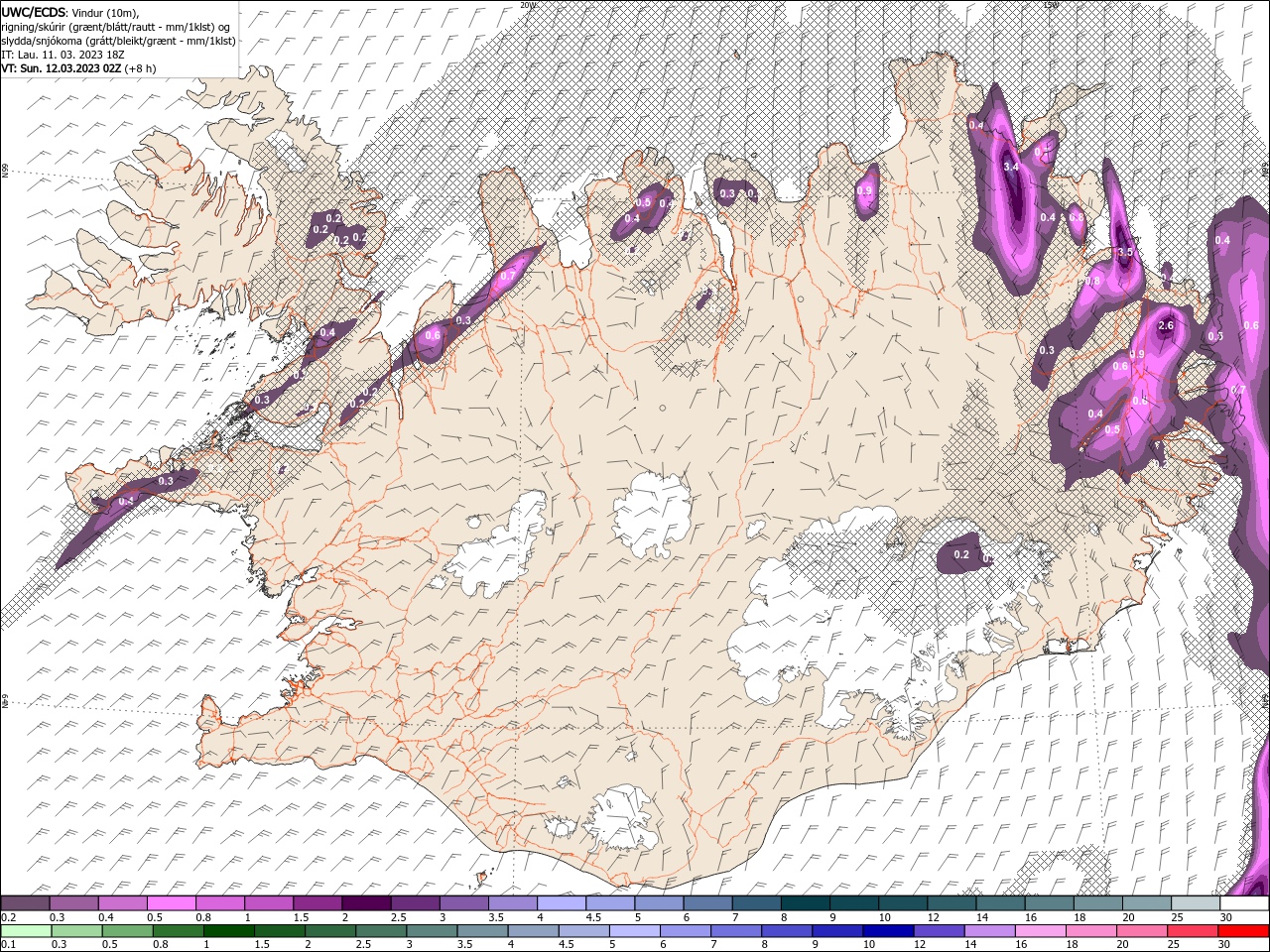Screen dimensions: 1270x952
Task: Pick the pure red 30 swatch in the lower legend
Action: point(1244,930)
